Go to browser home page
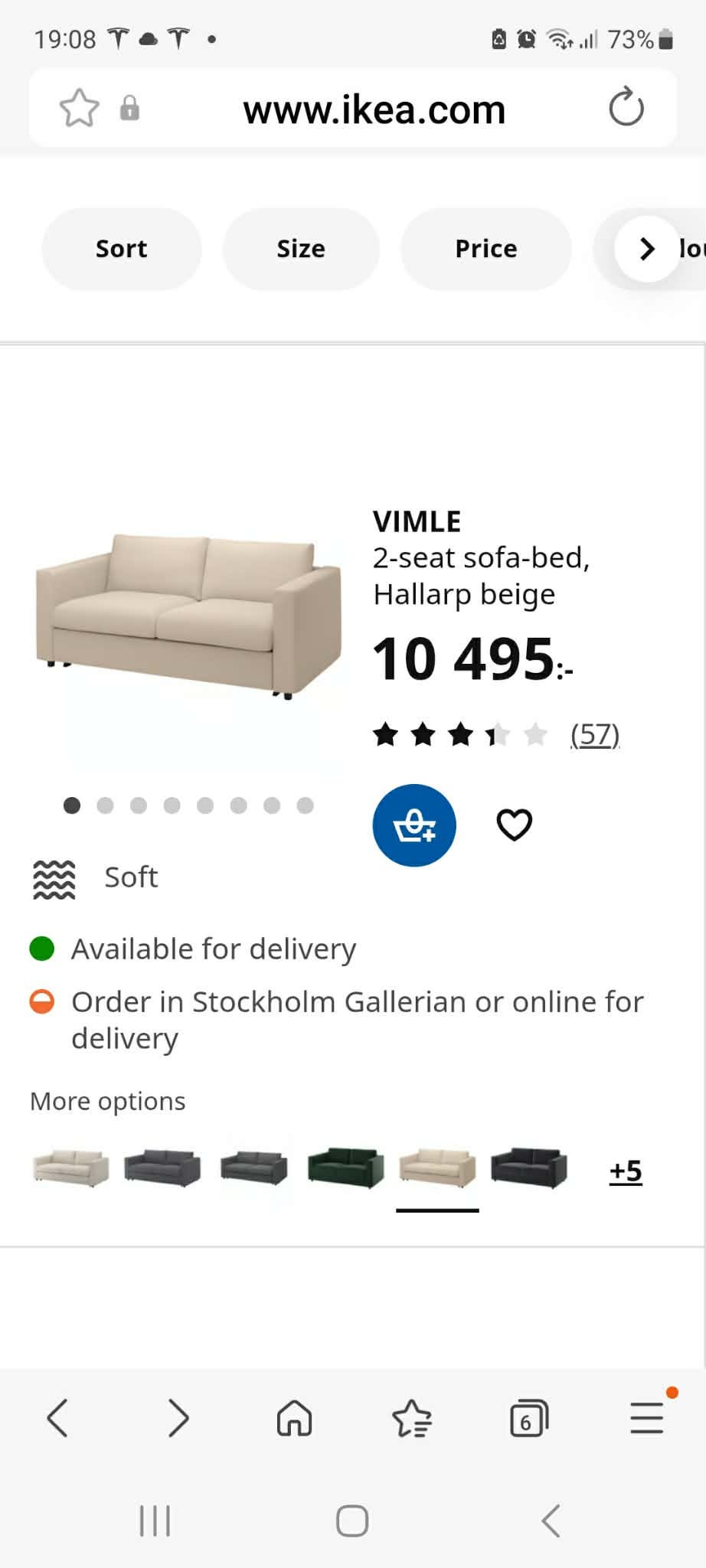Screen dimensions: 706x1568 click(294, 1418)
